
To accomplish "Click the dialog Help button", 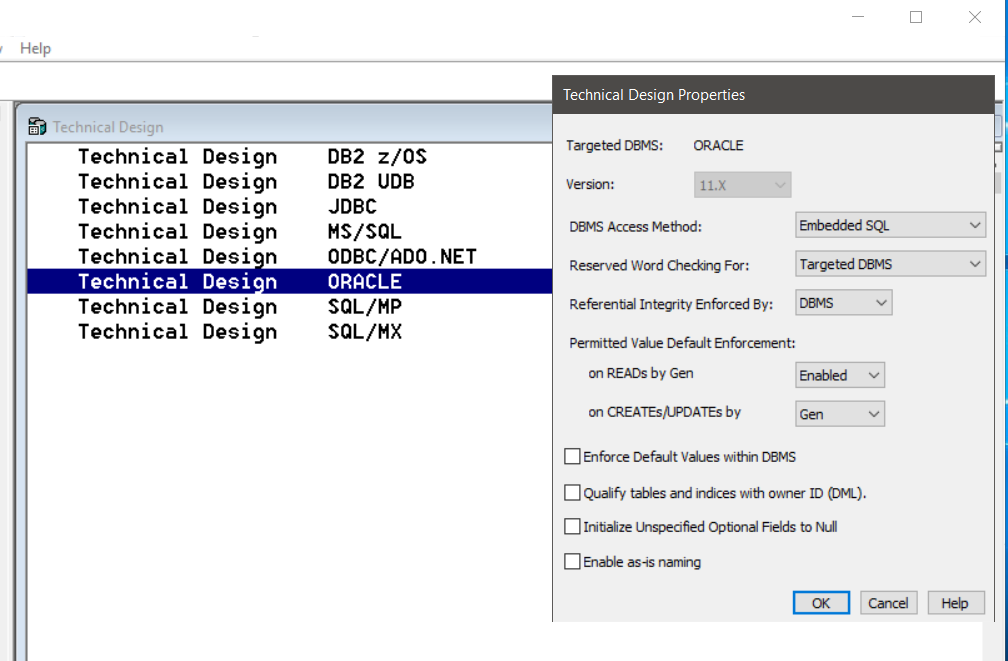I will click(955, 603).
